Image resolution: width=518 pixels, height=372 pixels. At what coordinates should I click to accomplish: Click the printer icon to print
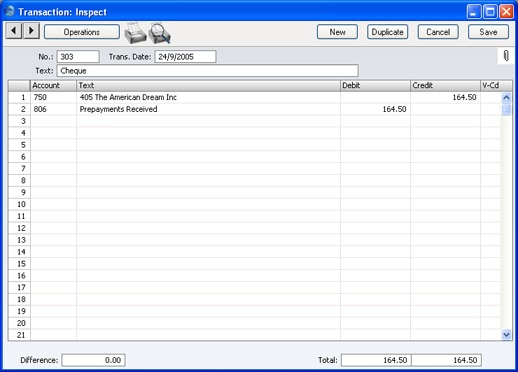(135, 33)
